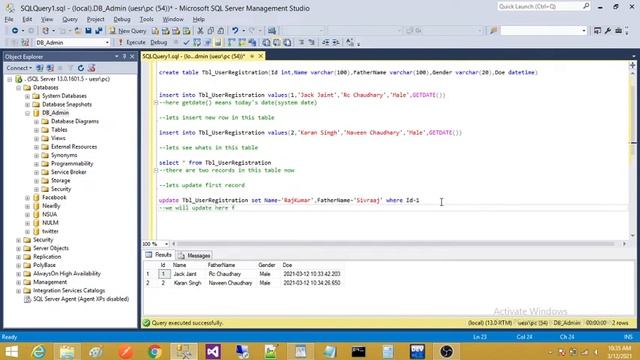Click the Paste icon in the toolbar
This screenshot has width=640, height=360.
pyautogui.click(x=220, y=31)
